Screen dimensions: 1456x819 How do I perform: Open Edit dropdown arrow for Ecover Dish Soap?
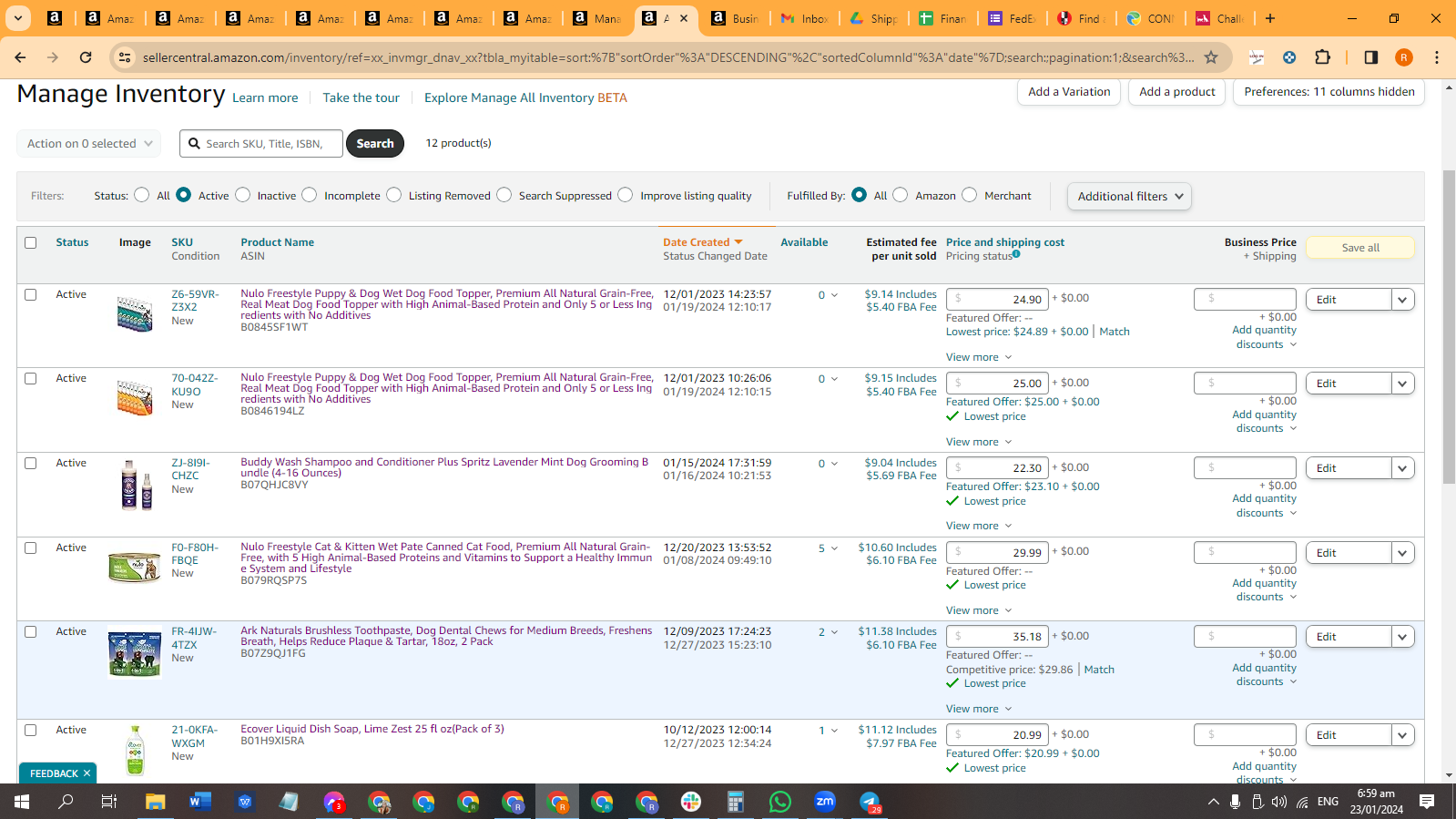pyautogui.click(x=1402, y=735)
